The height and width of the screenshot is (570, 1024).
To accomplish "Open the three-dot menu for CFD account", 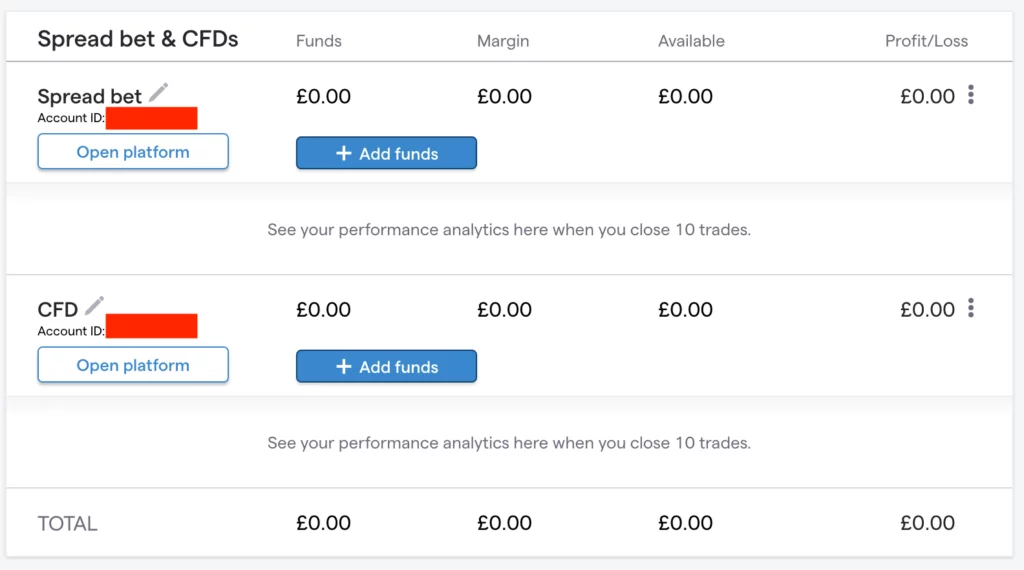I will (x=971, y=309).
